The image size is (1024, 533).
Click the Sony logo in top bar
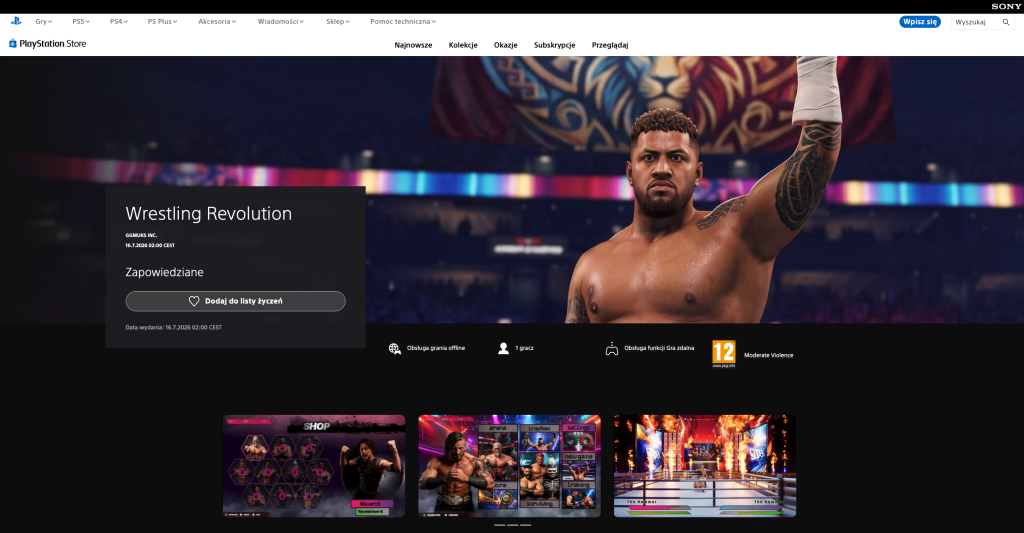pyautogui.click(x=1006, y=7)
